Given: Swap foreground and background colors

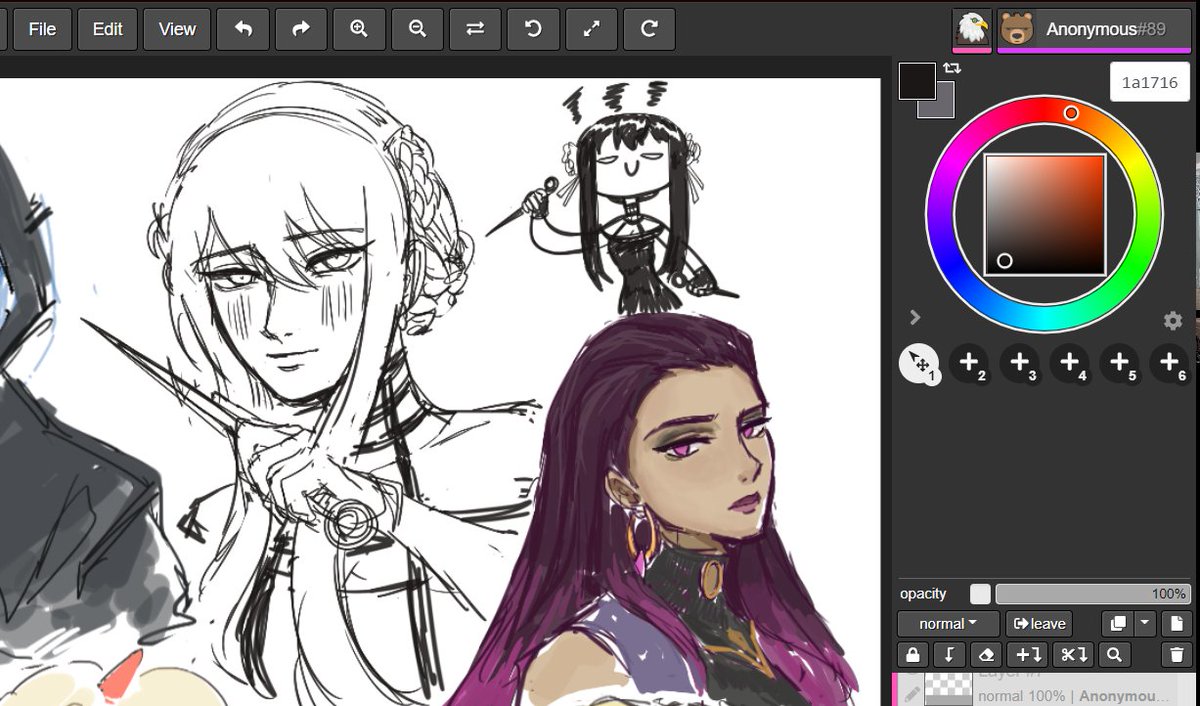Looking at the screenshot, I should [x=952, y=68].
